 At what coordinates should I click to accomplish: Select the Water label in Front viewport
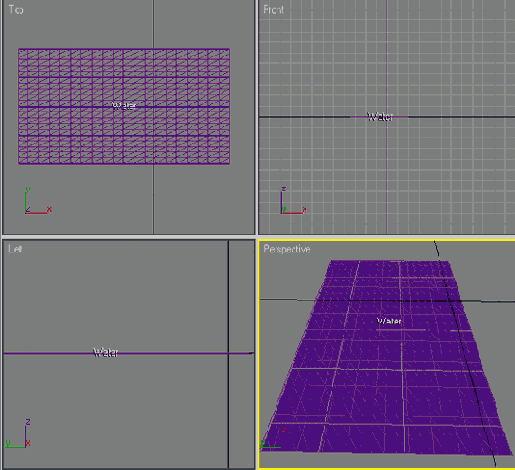point(380,117)
